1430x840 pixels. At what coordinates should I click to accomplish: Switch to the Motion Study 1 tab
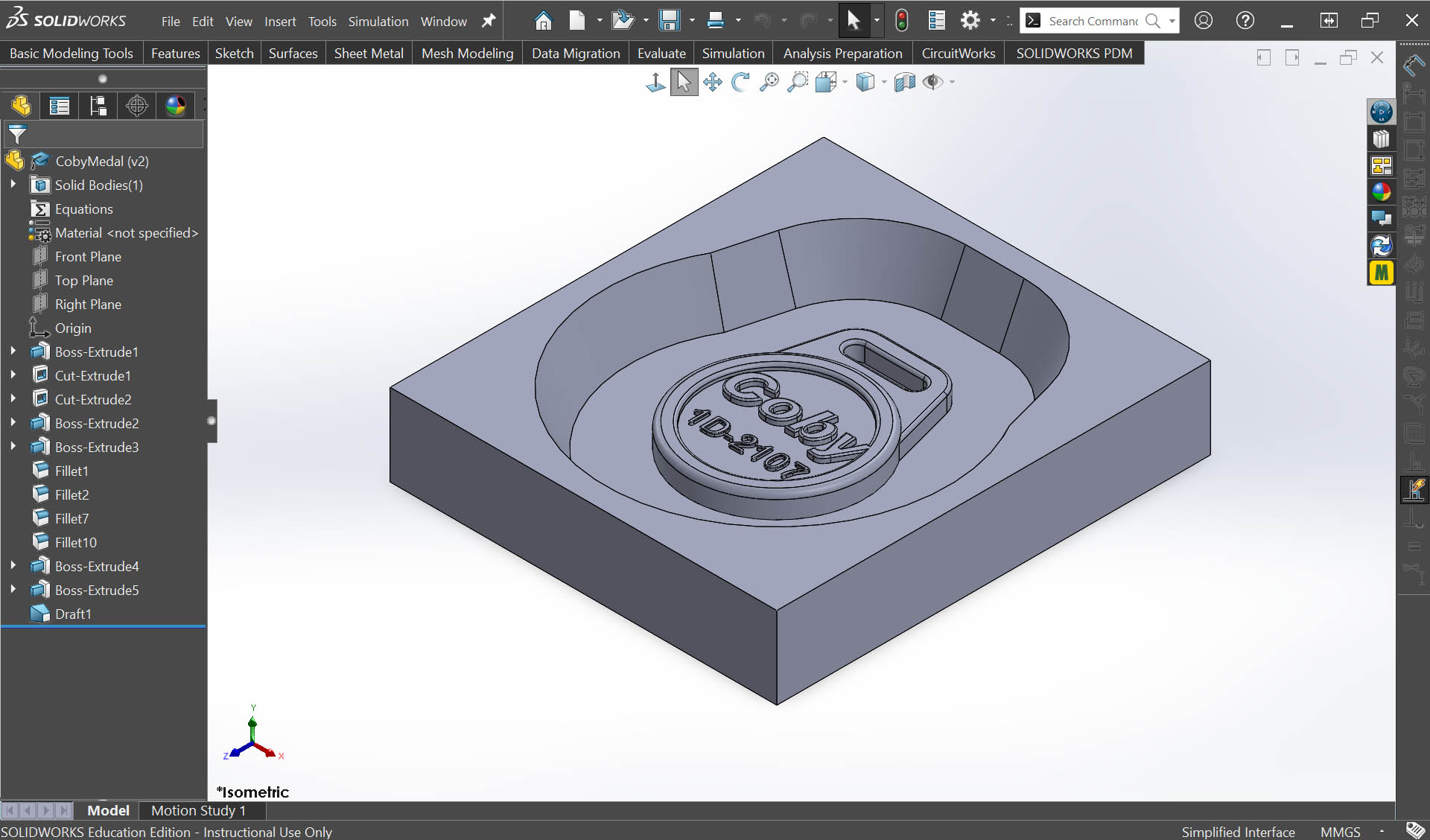(x=198, y=810)
